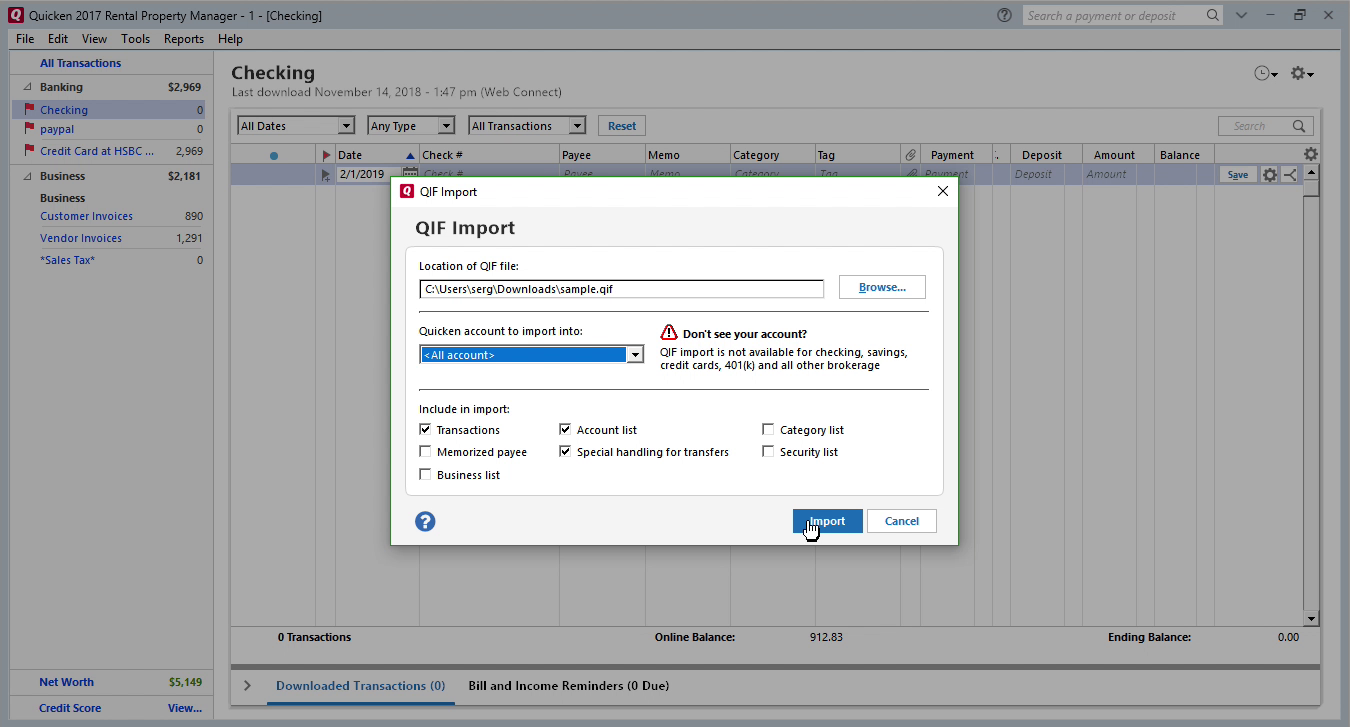Sort register by Date column header
This screenshot has height=727, width=1350.
click(376, 155)
